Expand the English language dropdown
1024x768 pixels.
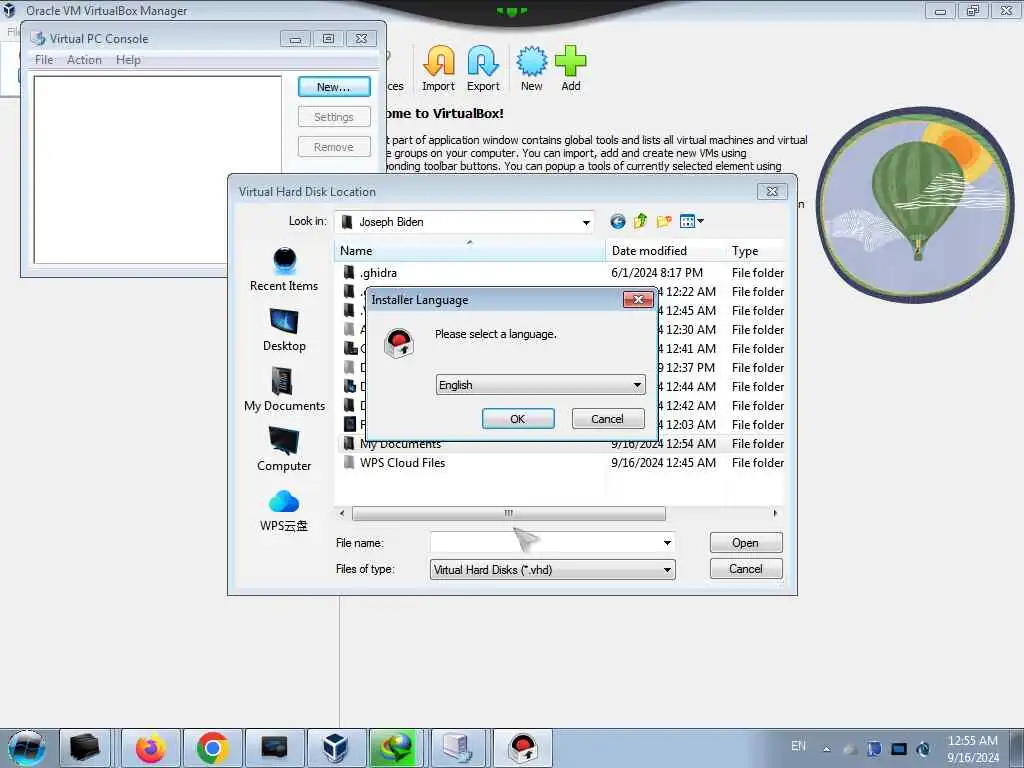tap(637, 385)
